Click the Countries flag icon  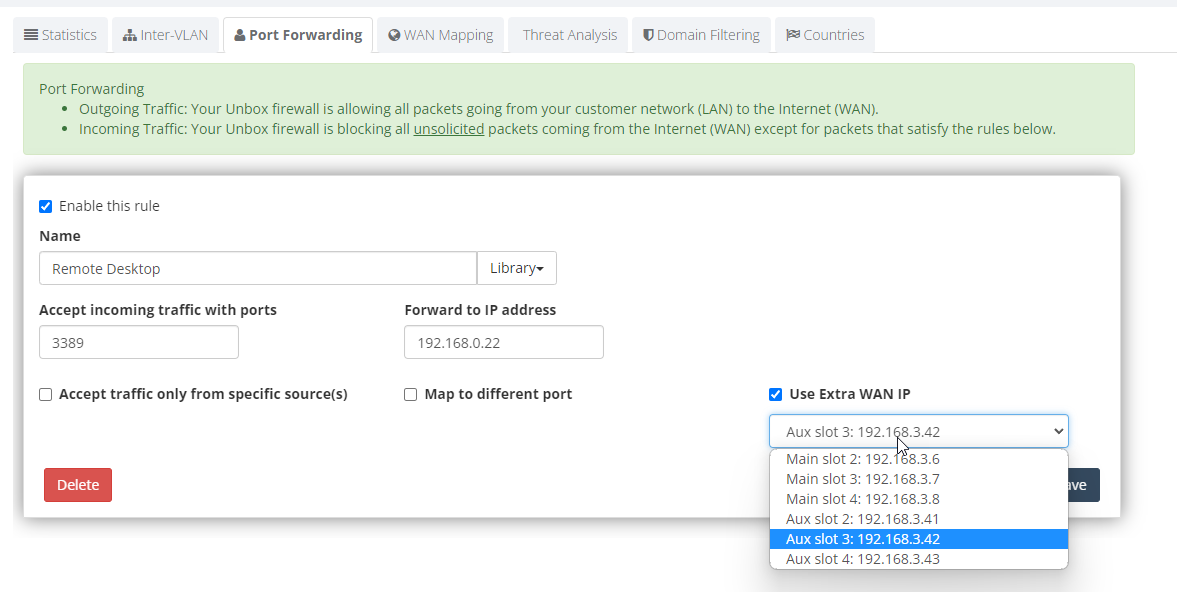(x=793, y=35)
